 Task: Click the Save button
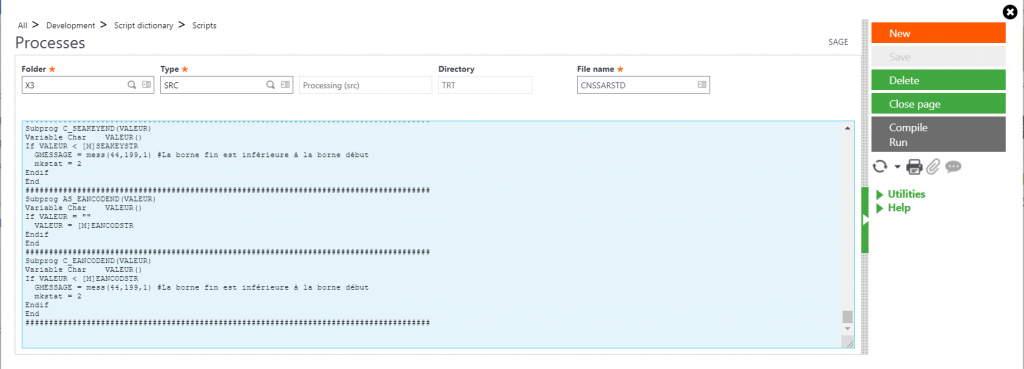[938, 57]
